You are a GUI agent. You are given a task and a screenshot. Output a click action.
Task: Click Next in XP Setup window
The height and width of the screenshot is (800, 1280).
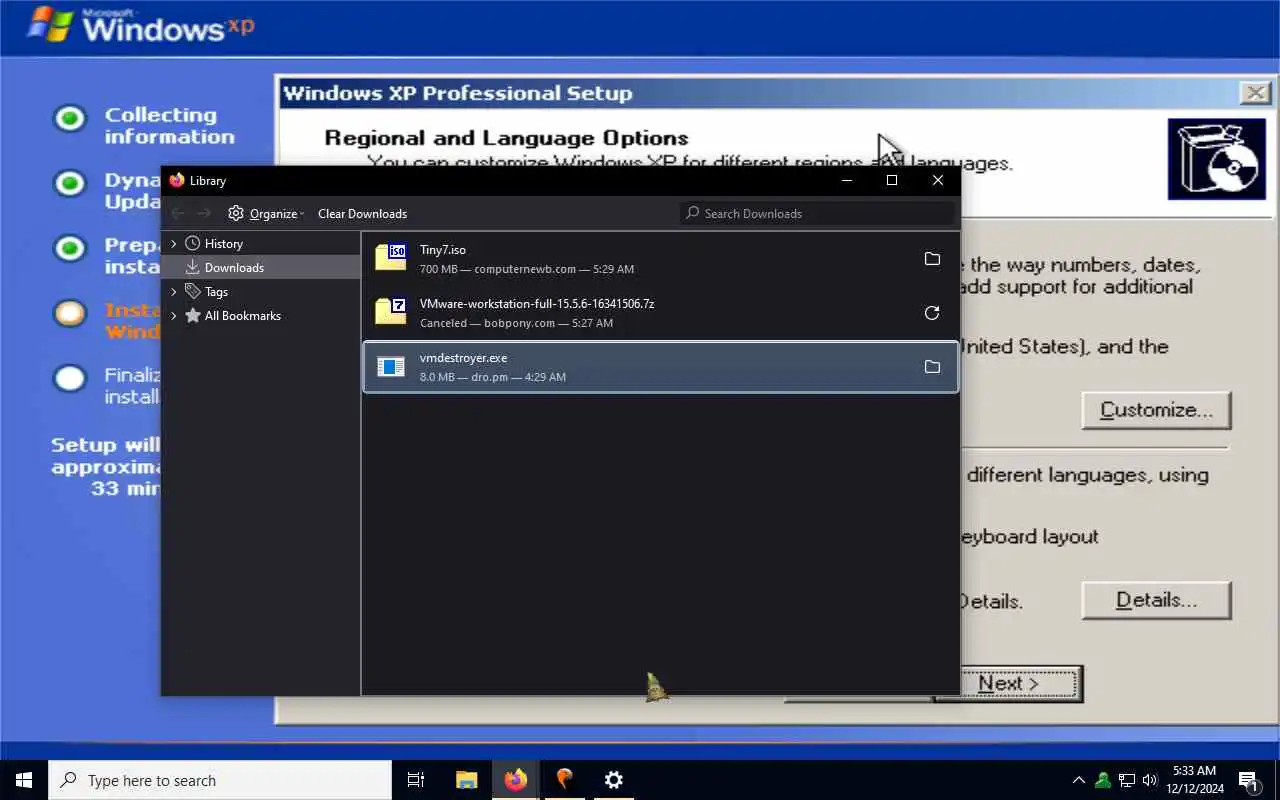tap(1008, 684)
